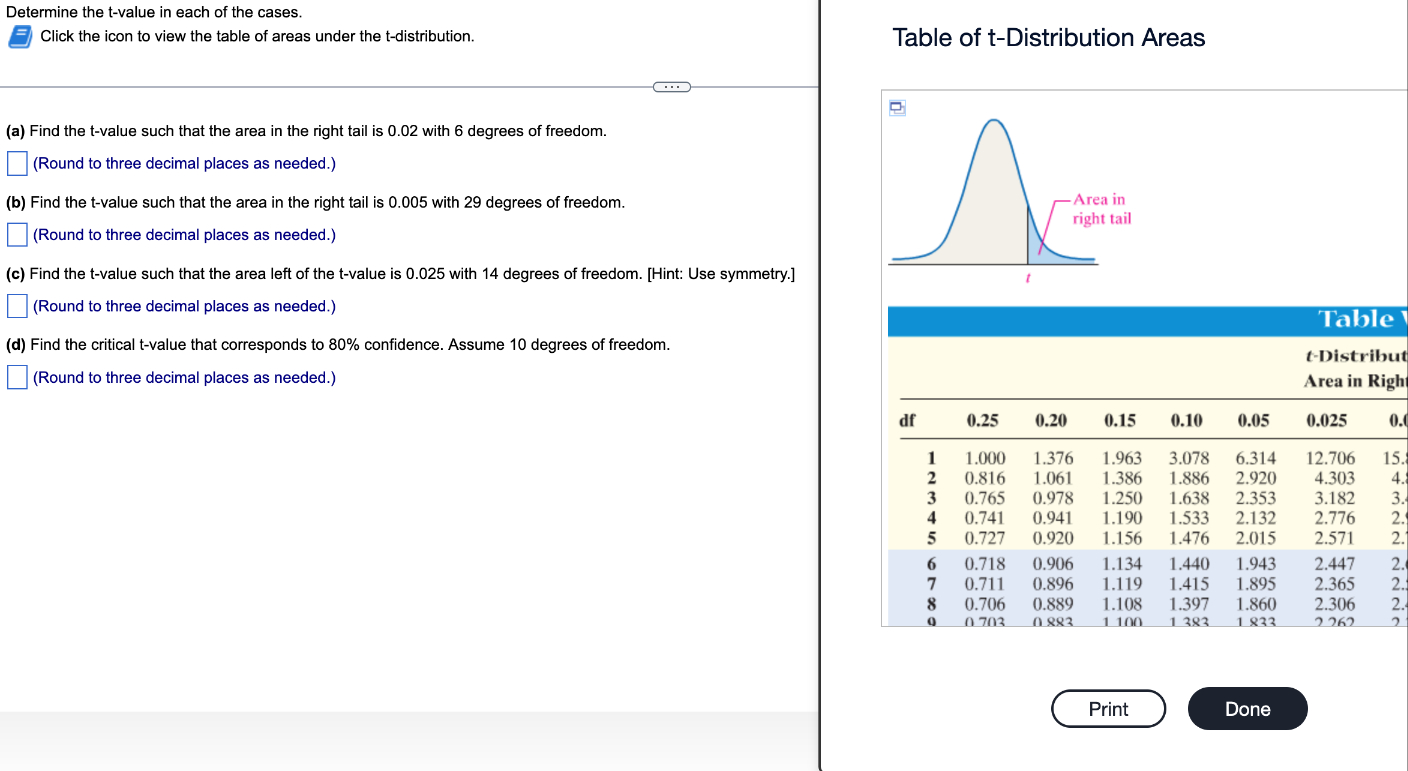Open the pop-out window icon in the table viewer

(896, 107)
